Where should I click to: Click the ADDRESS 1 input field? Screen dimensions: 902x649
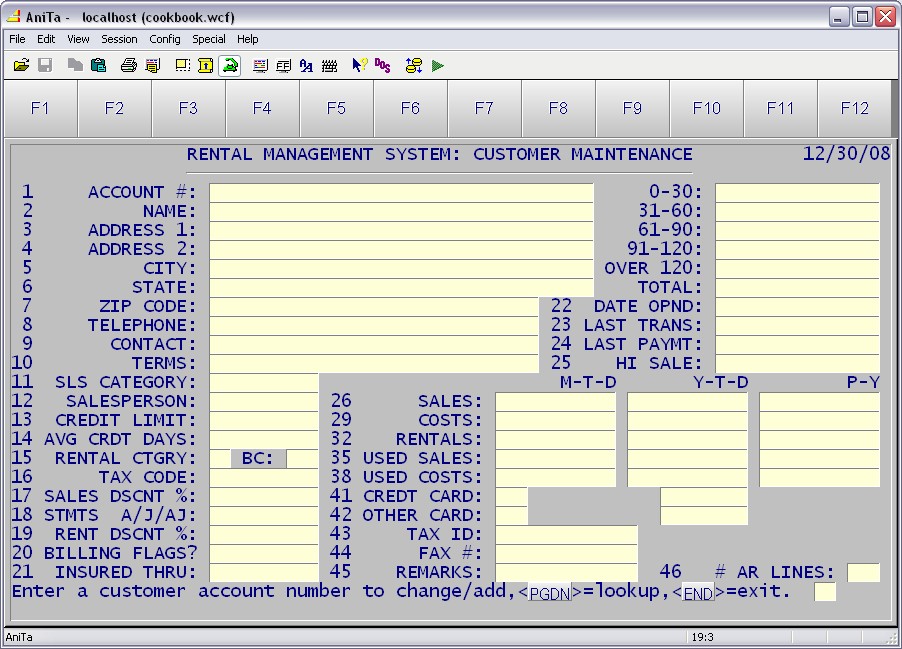click(401, 231)
